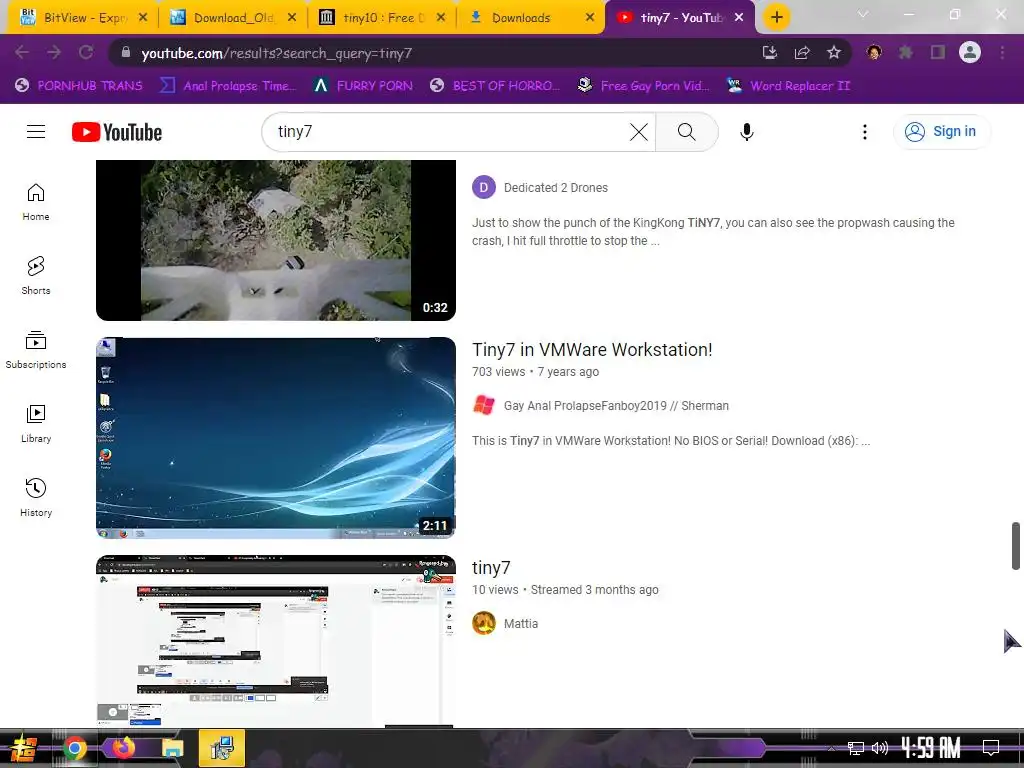Open 'Tiny7 in VMWare Workstation!' video title
Screen dimensions: 1024x768
[x=592, y=350]
